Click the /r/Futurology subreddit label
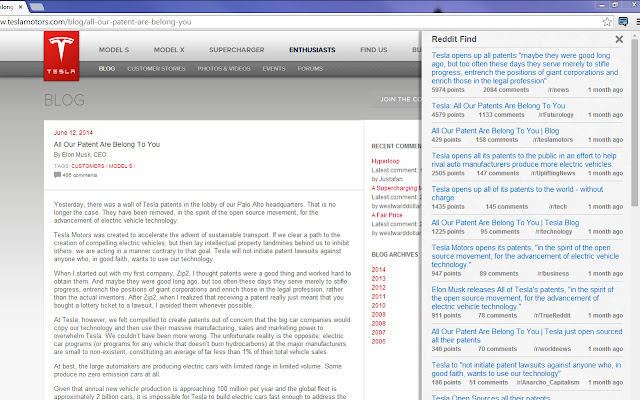 click(556, 115)
